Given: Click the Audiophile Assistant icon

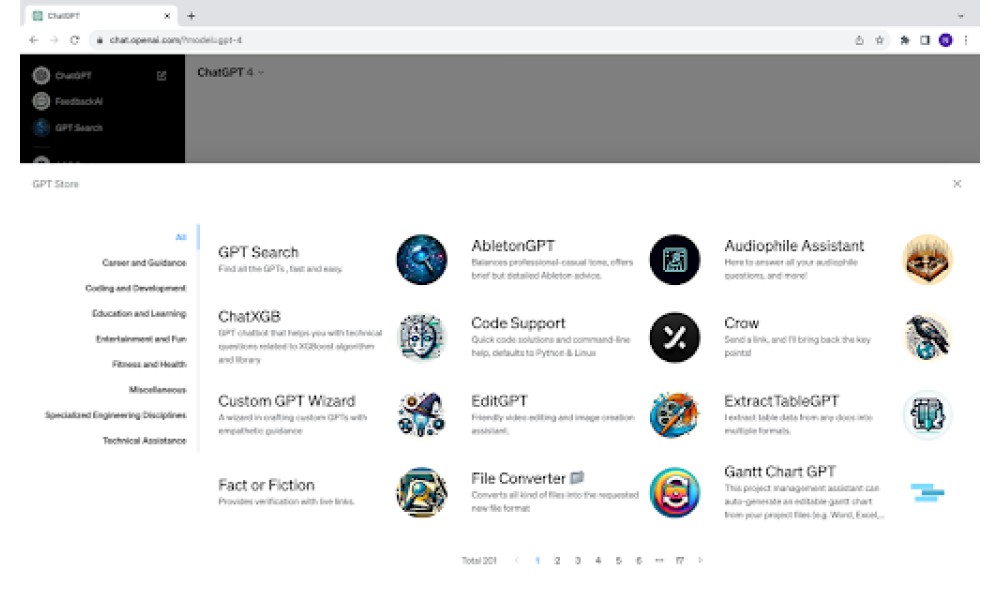Looking at the screenshot, I should click(927, 260).
